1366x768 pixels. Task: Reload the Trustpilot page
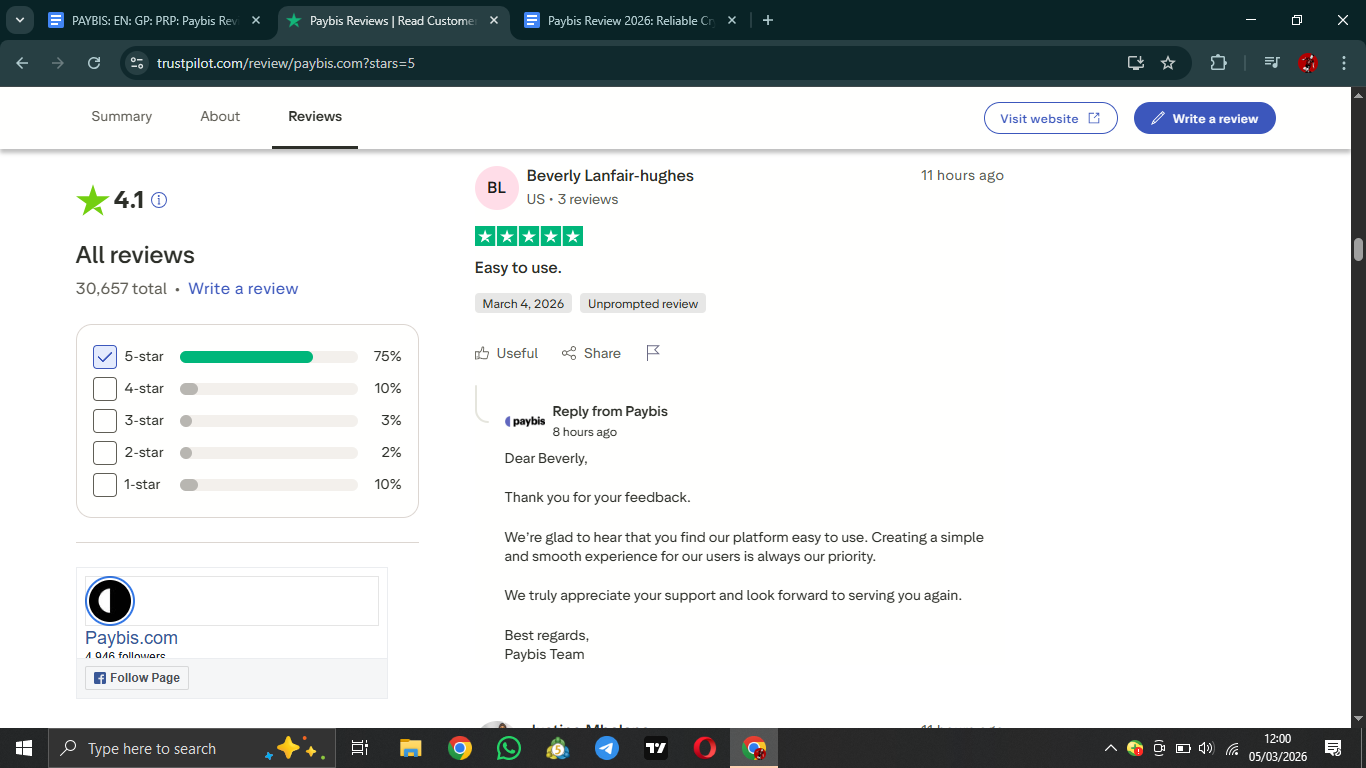94,63
